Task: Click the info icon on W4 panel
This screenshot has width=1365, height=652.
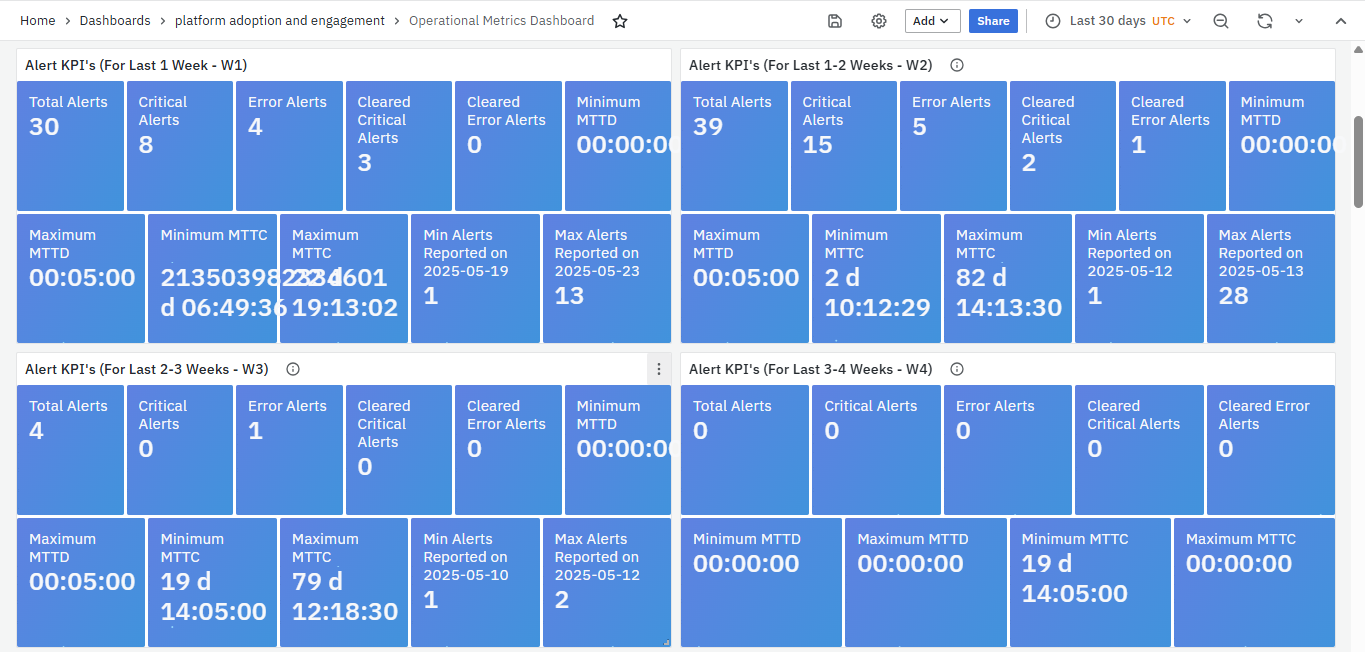Action: (x=957, y=369)
